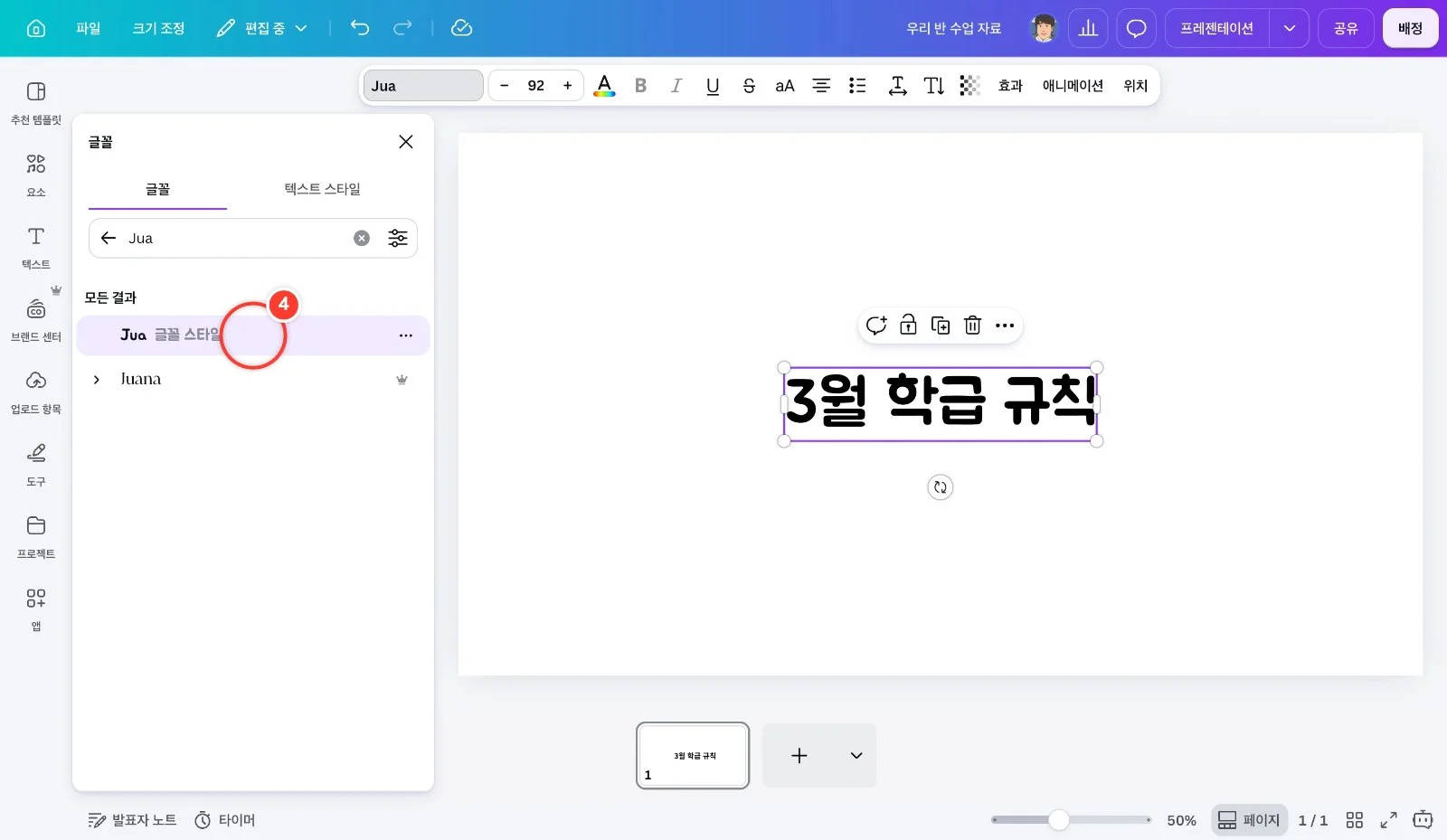1447x840 pixels.
Task: Open 업로드 항목 sidebar panel
Action: [36, 392]
